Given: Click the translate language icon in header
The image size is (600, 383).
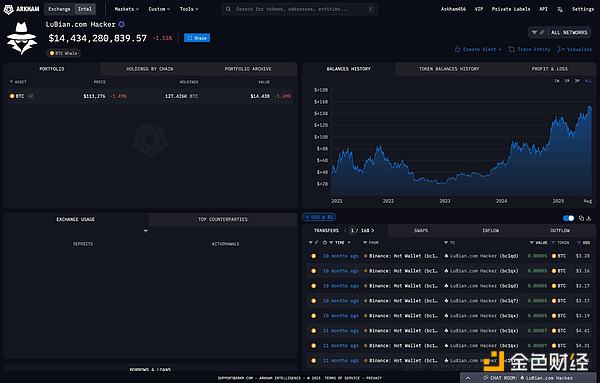Looking at the screenshot, I should [560, 9].
